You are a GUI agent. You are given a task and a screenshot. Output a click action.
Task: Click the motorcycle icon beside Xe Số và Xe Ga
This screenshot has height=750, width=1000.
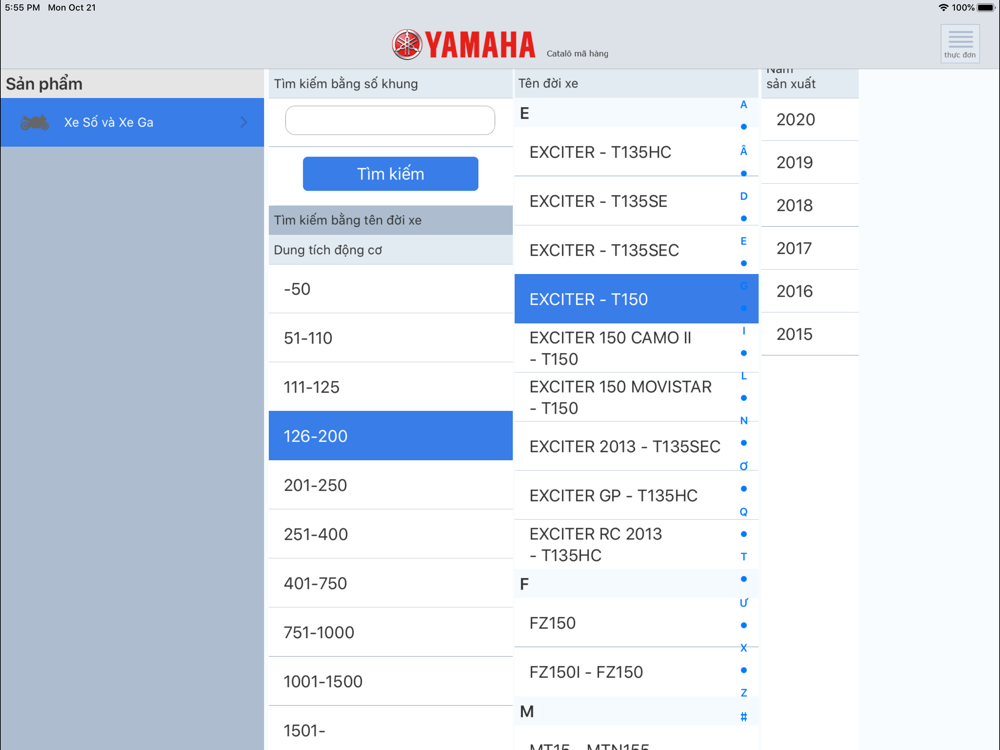[x=35, y=123]
